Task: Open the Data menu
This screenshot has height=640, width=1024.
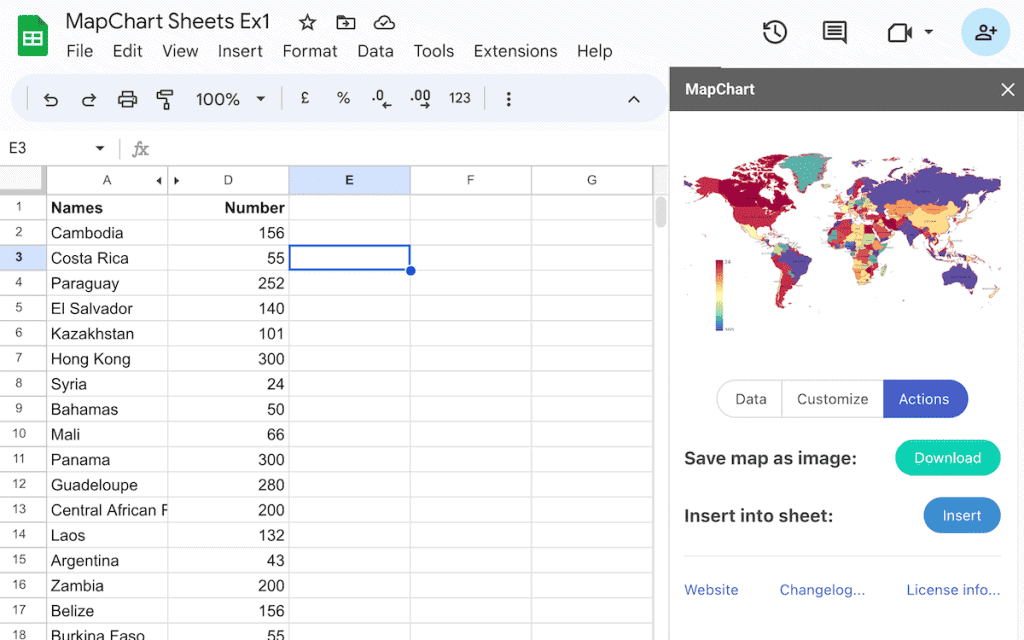Action: pyautogui.click(x=376, y=51)
